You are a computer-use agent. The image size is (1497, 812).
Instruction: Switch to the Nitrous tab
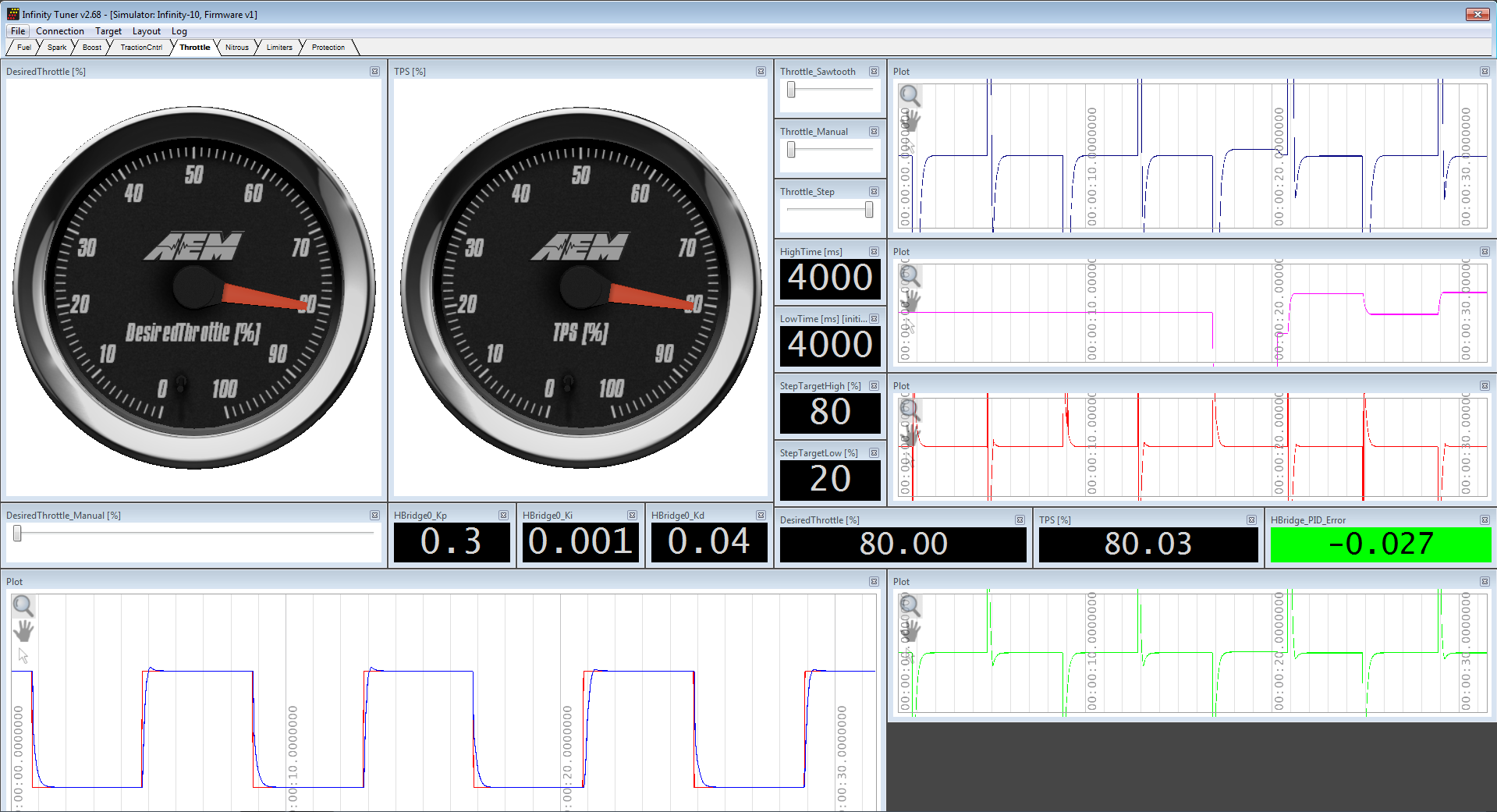point(237,48)
